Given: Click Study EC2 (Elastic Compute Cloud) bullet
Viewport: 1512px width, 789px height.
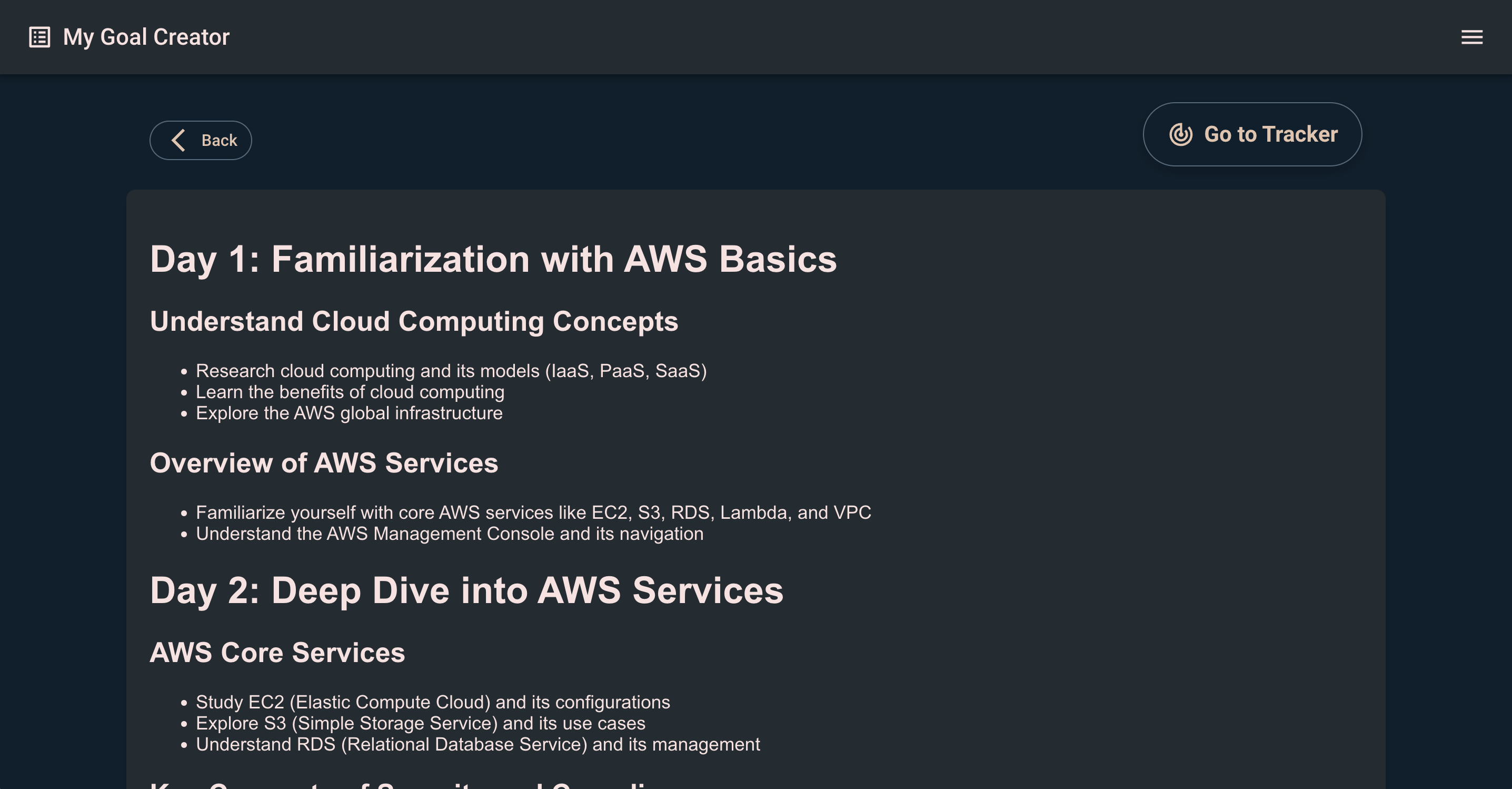Looking at the screenshot, I should point(433,702).
